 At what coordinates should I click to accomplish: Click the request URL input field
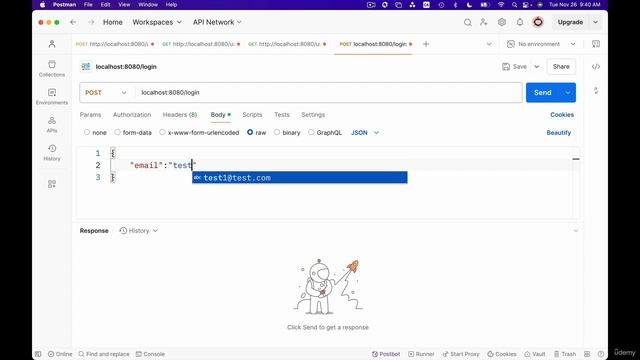click(x=329, y=93)
